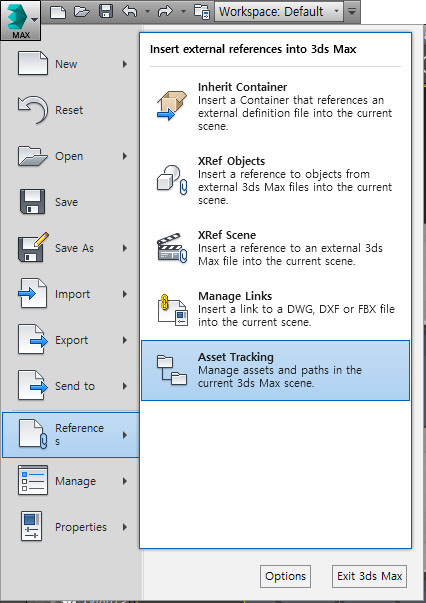The width and height of the screenshot is (426, 603).
Task: Click the Properties sliders icon
Action: tap(32, 526)
